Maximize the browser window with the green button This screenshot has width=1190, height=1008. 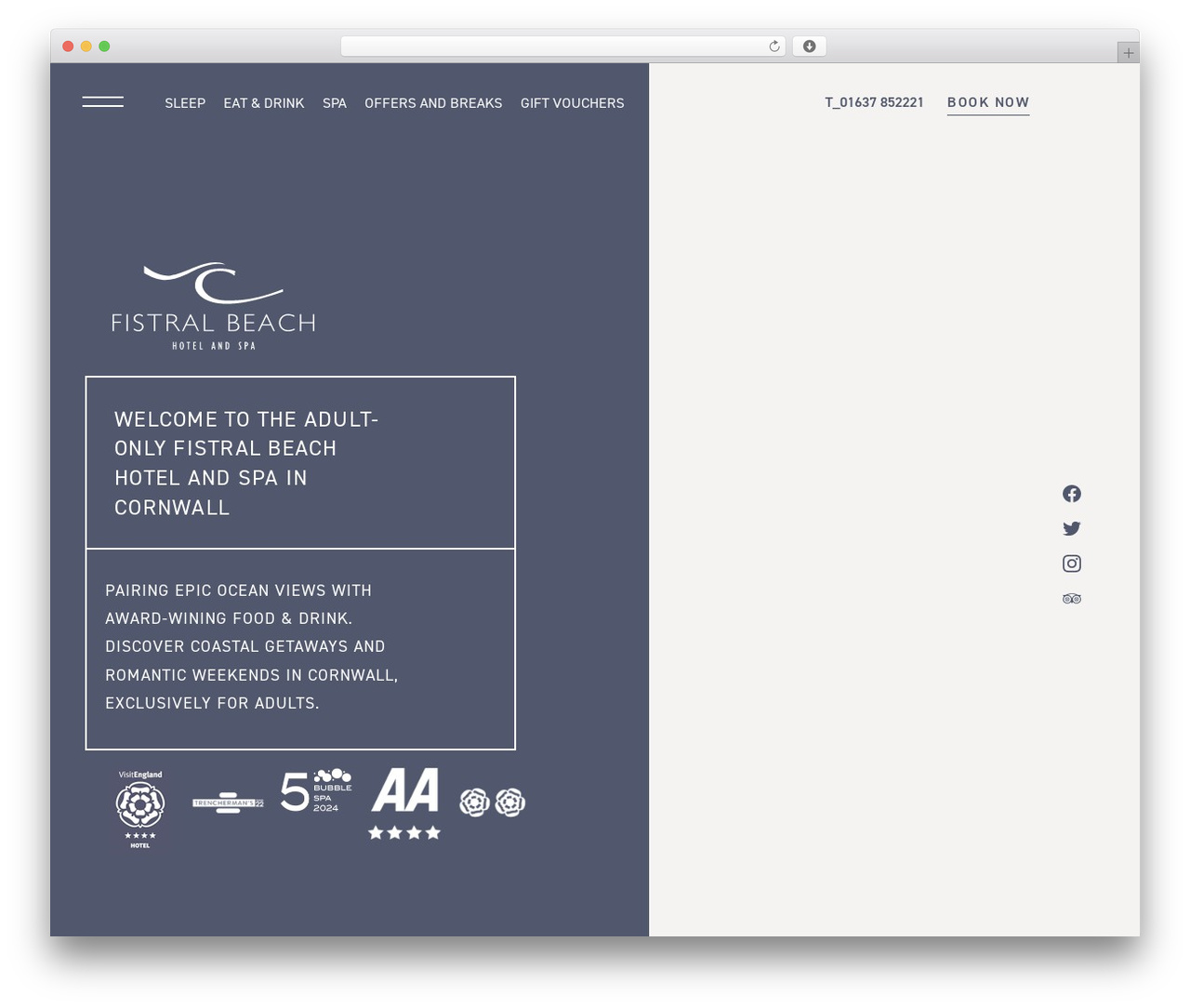(104, 46)
